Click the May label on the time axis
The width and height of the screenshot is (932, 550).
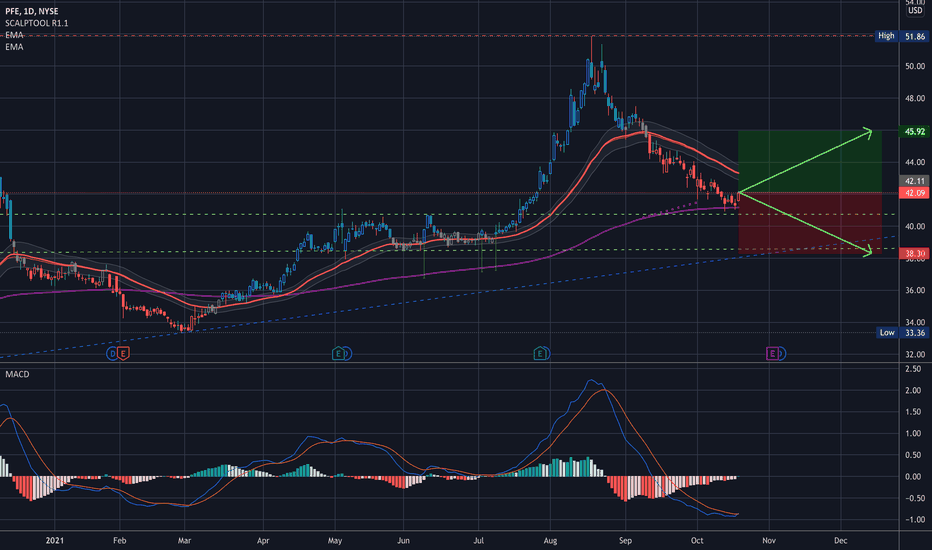[x=335, y=540]
